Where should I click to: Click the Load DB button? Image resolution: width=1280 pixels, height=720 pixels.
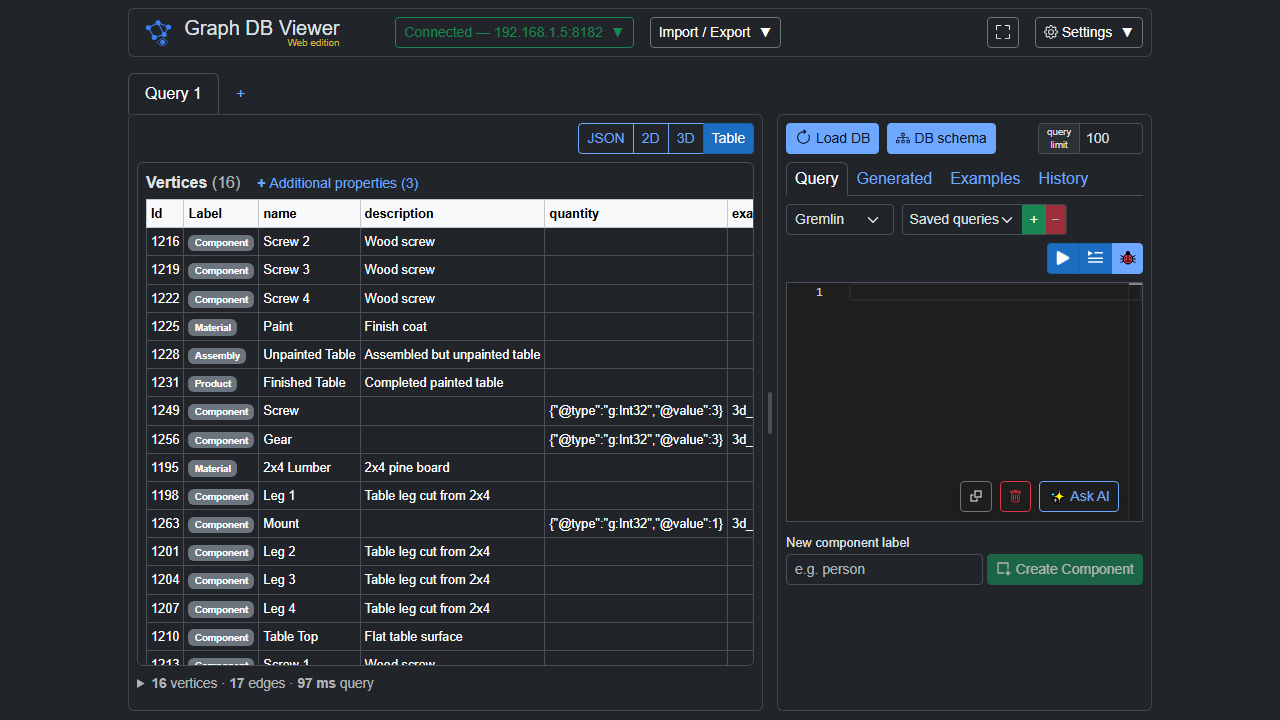832,138
